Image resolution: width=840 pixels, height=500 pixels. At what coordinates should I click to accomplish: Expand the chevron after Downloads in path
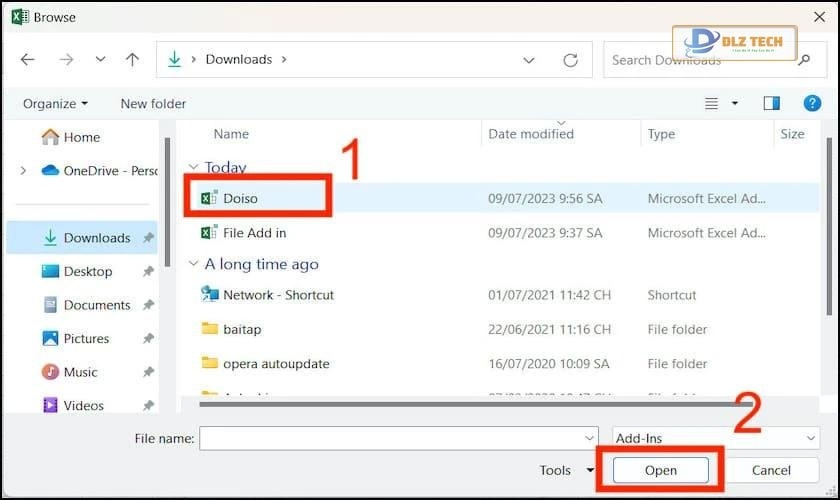[x=284, y=59]
